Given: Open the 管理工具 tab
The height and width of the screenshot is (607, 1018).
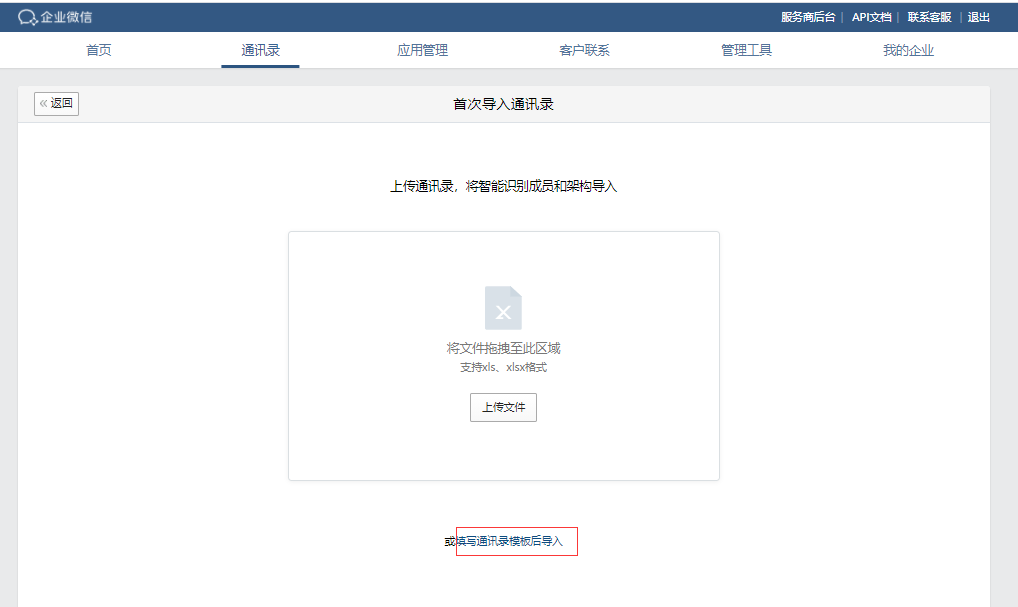Looking at the screenshot, I should click(x=747, y=50).
